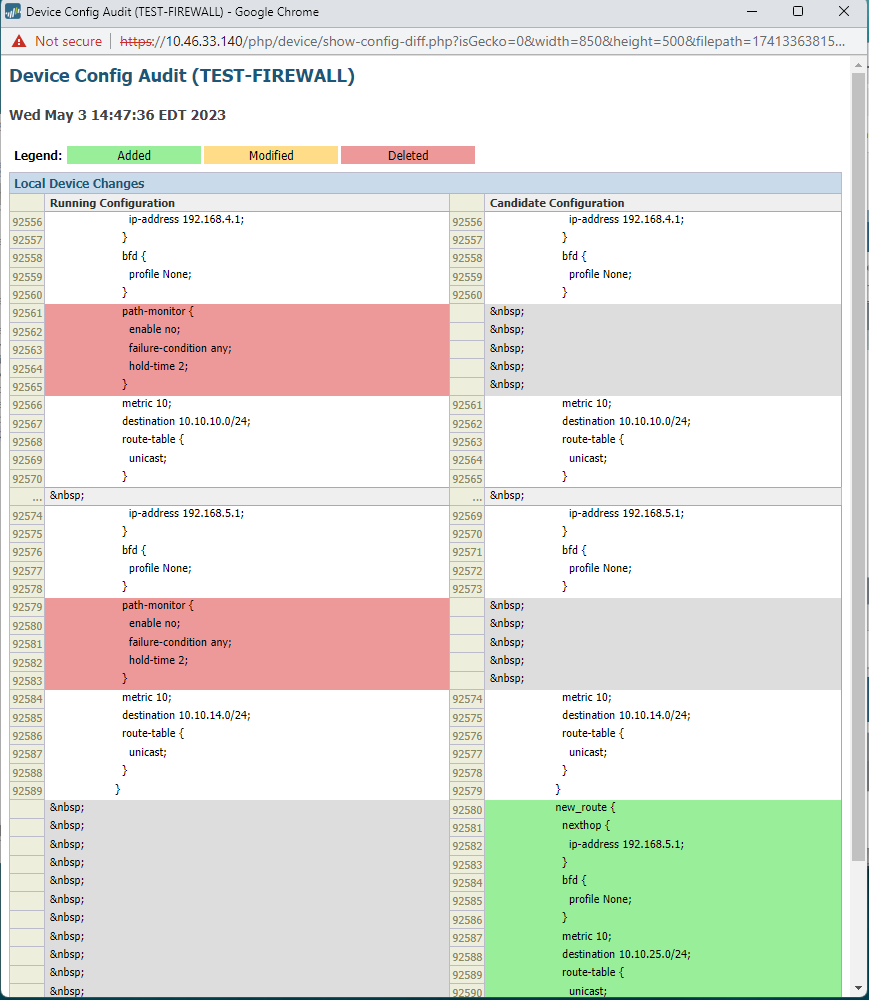Click the '...' skipped-lines marker in Running Configuration

[x=37, y=497]
